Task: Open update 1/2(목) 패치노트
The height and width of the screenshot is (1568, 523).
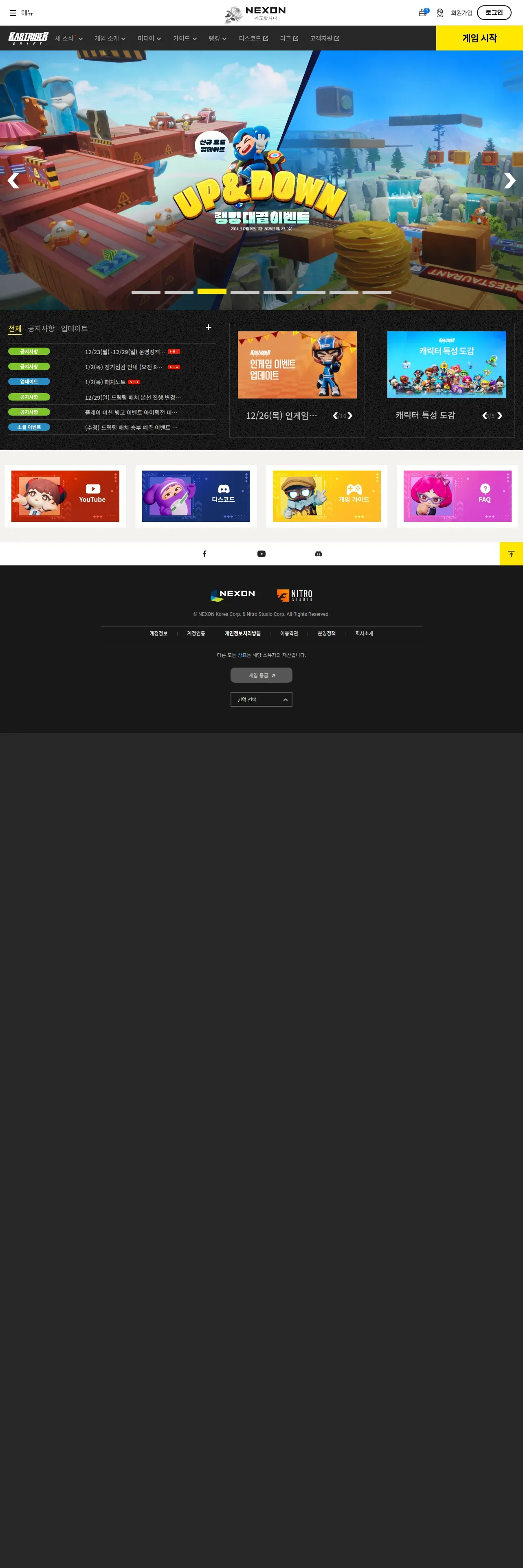Action: point(105,382)
